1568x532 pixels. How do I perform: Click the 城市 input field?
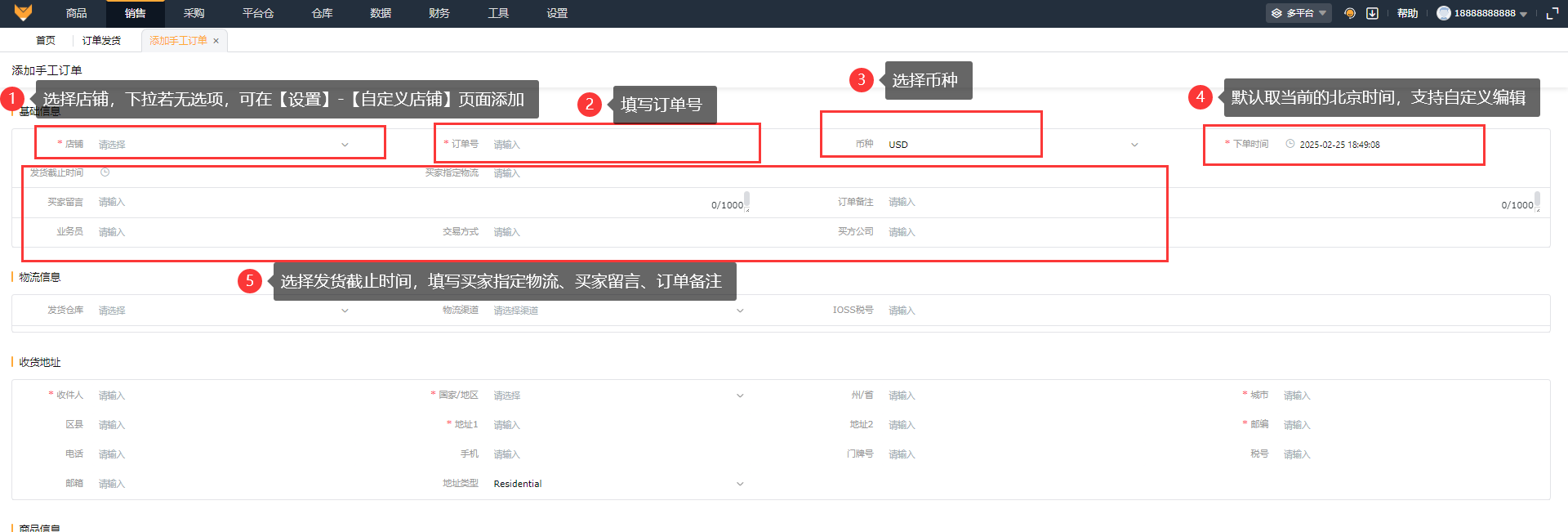tap(1409, 396)
